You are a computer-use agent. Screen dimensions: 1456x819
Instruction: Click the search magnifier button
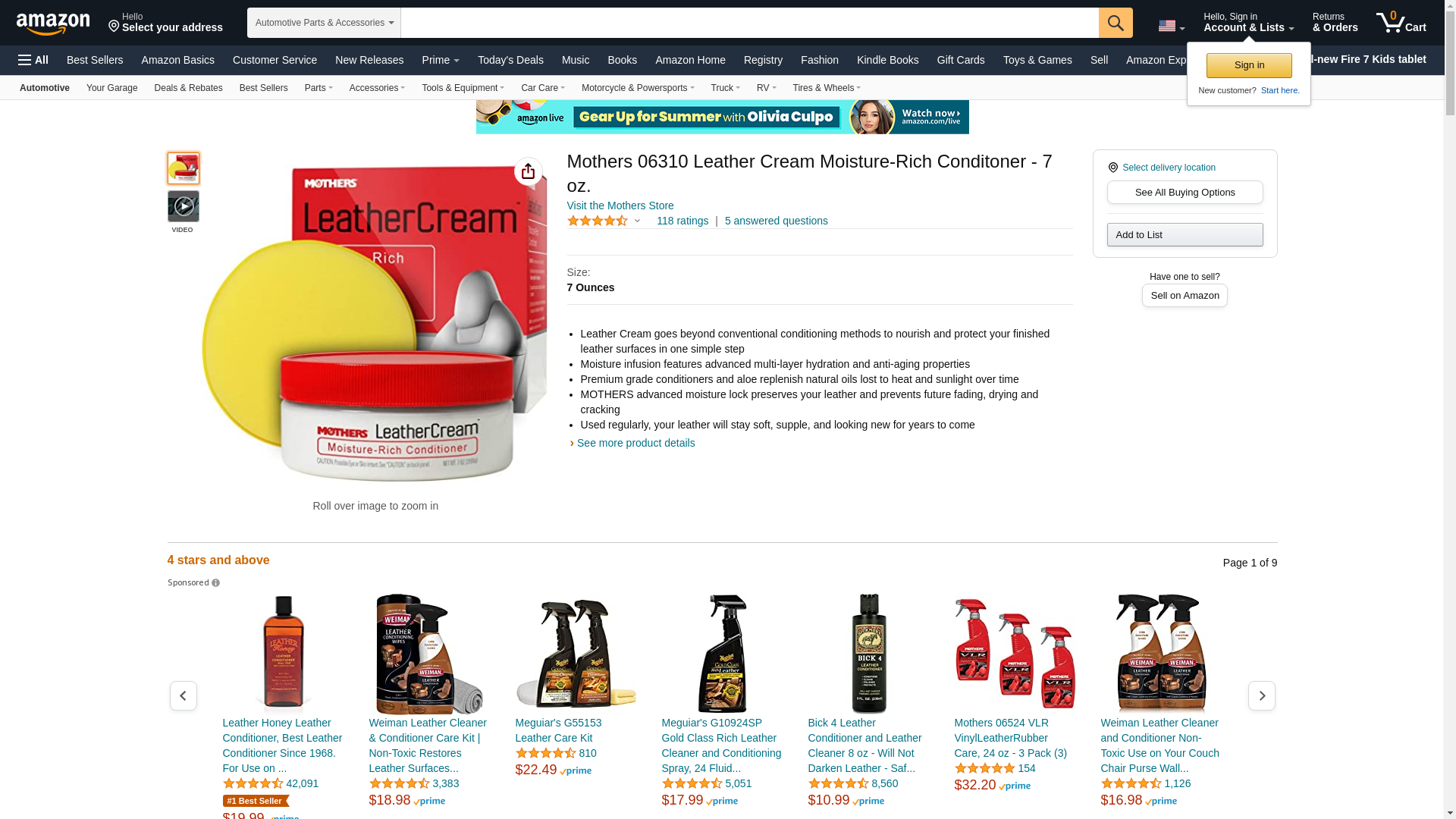[1116, 23]
